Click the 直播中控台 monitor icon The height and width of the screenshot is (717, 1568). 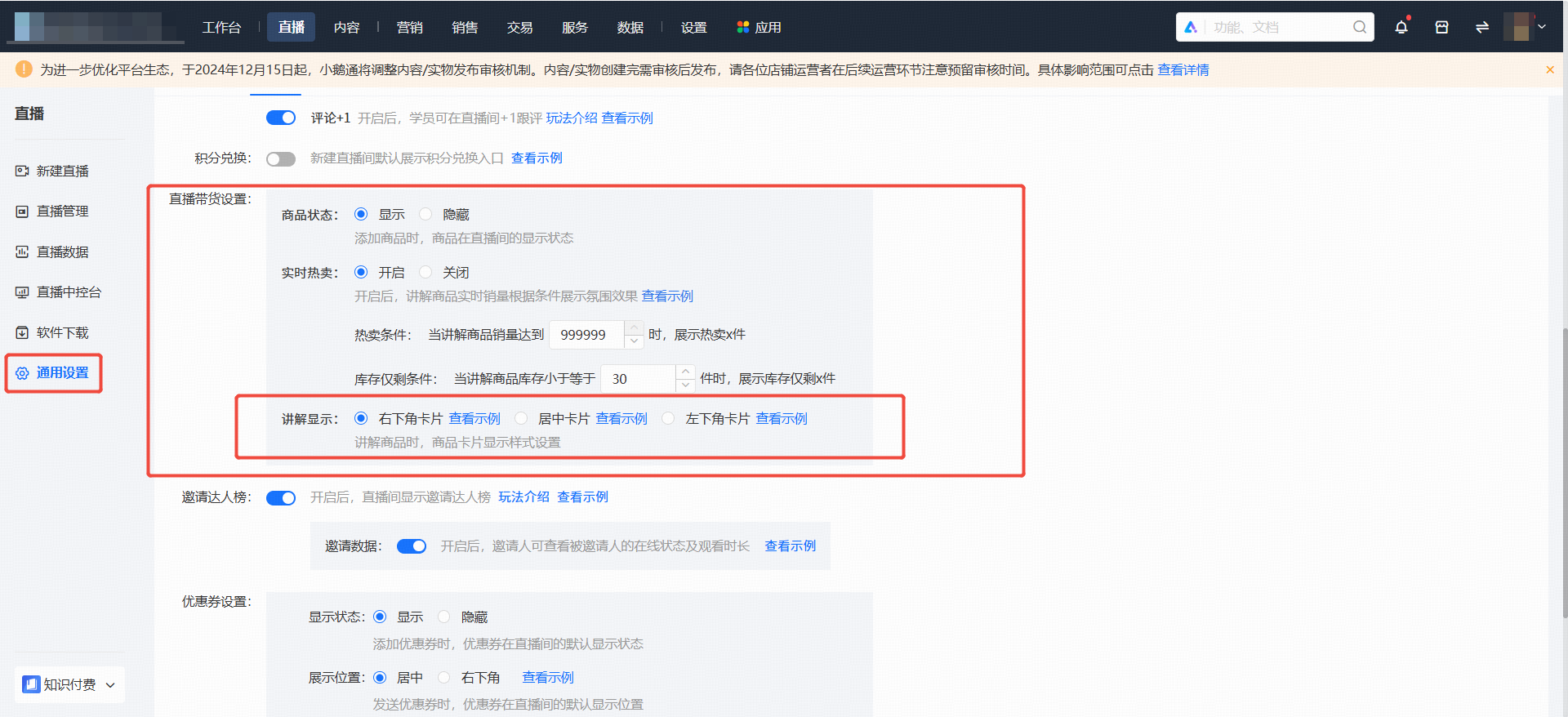(22, 292)
